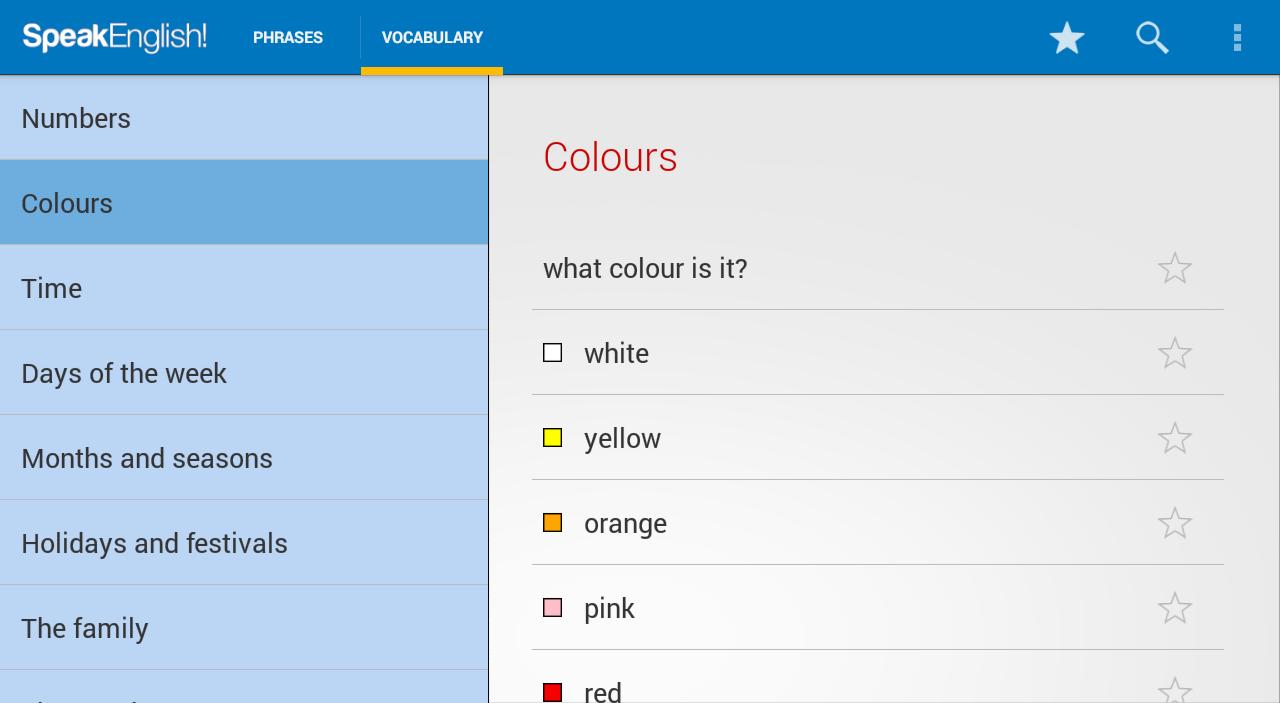Click the orange colour swatch
1280x703 pixels.
[552, 523]
